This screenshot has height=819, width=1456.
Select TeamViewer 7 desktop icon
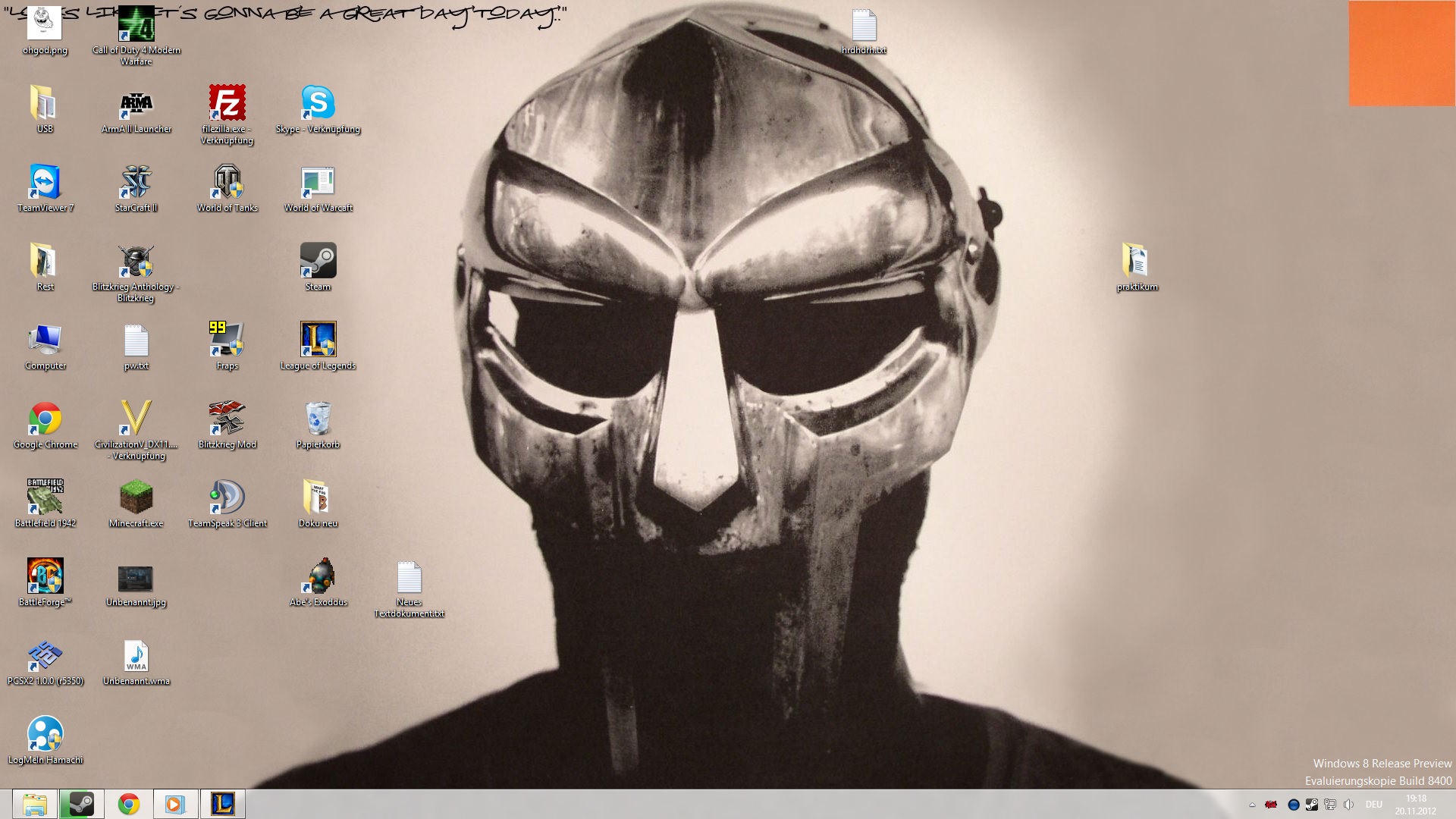(x=45, y=183)
